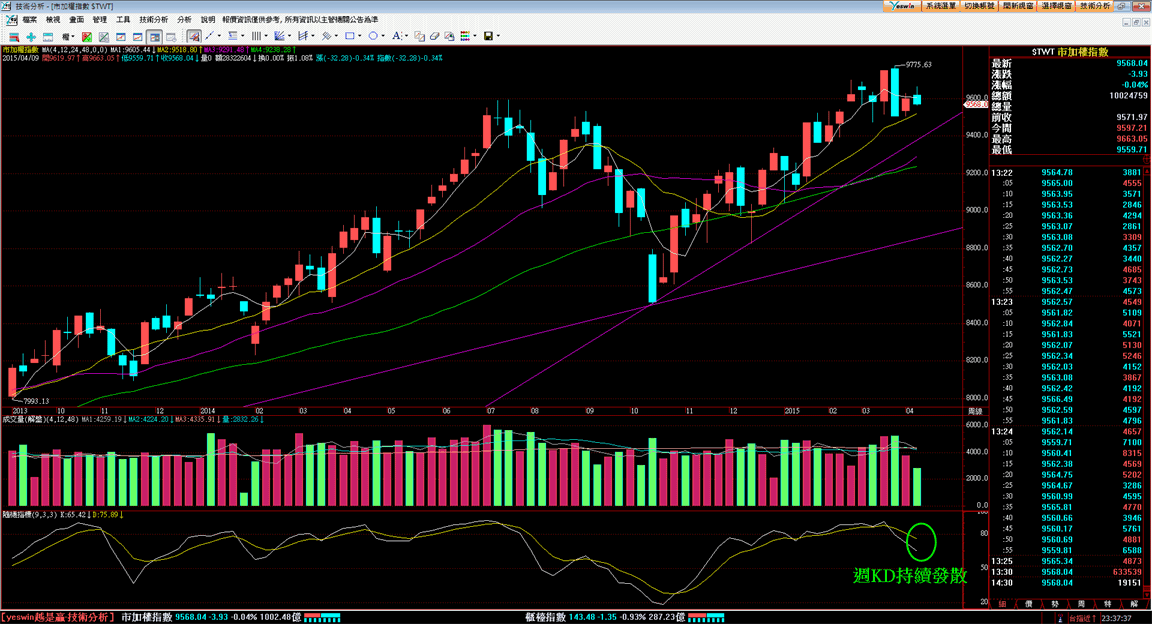Screen dimensions: 1152x624
Task: Click the connection antenna status icon
Action: tap(1059, 619)
